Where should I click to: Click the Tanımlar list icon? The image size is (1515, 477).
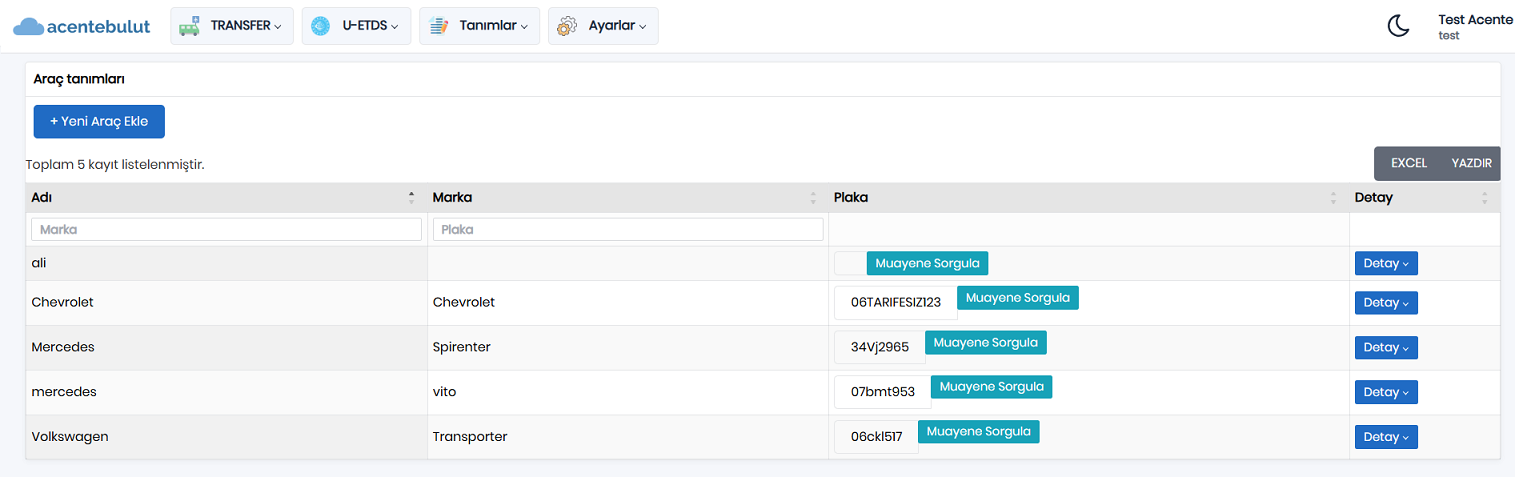(x=438, y=26)
